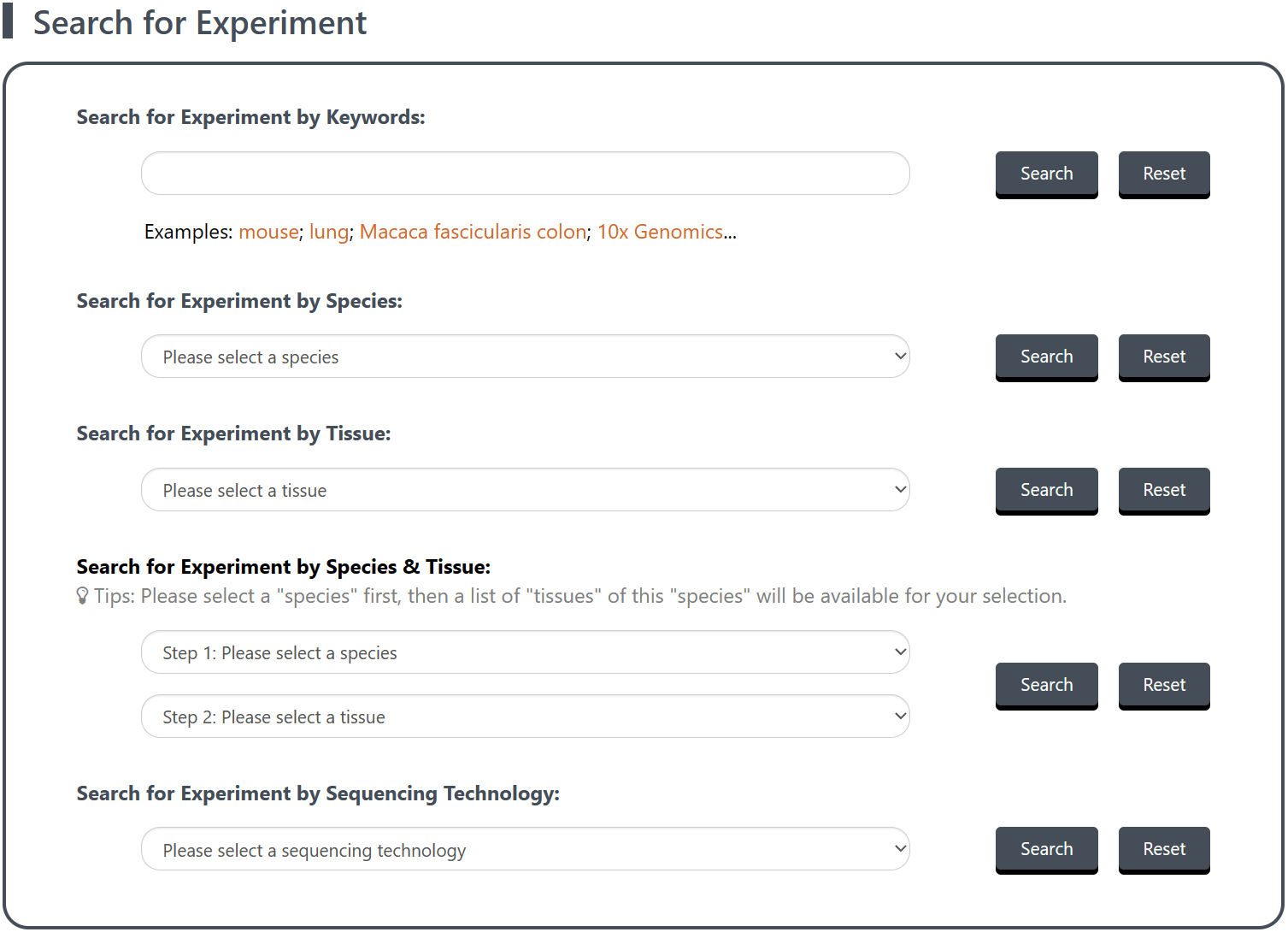
Task: Reset the sequencing technology selection
Action: [1164, 849]
